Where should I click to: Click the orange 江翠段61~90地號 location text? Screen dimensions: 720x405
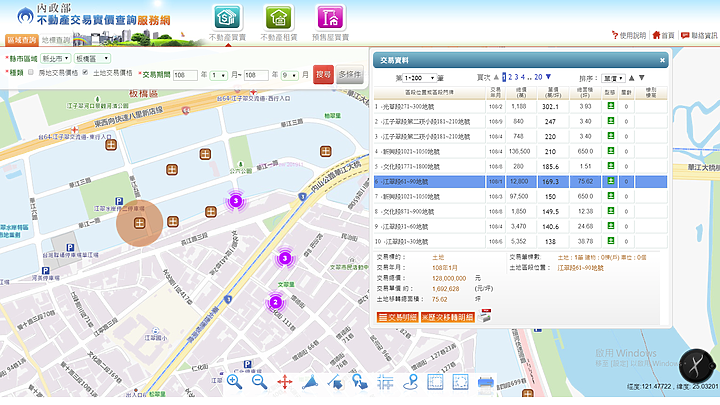tap(580, 268)
